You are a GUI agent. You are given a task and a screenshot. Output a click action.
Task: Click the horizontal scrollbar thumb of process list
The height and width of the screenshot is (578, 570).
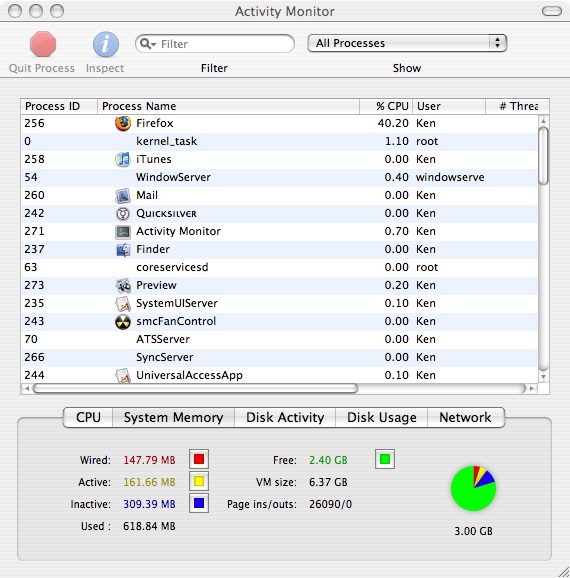[x=195, y=388]
